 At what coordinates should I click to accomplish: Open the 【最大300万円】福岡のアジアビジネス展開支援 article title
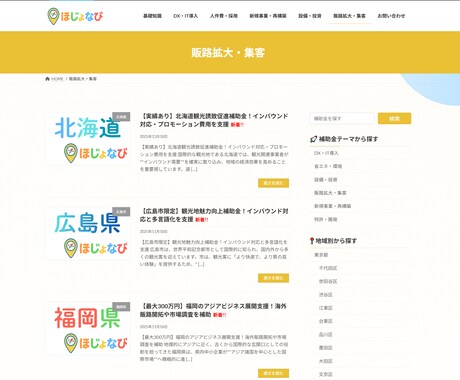[x=213, y=310]
